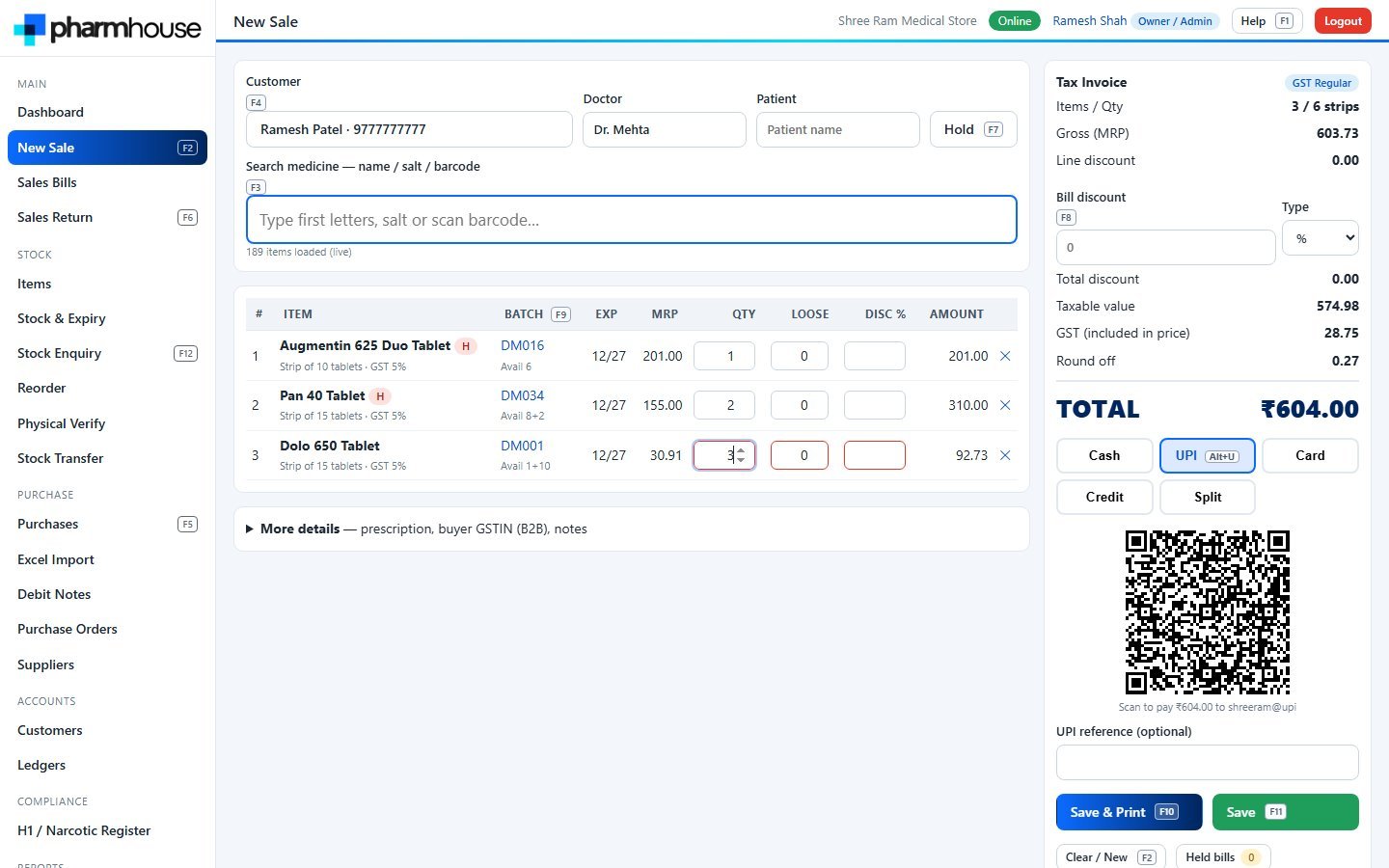Increase quantity stepper for Dolo 650 Tablet
The image size is (1389, 868).
tap(741, 450)
